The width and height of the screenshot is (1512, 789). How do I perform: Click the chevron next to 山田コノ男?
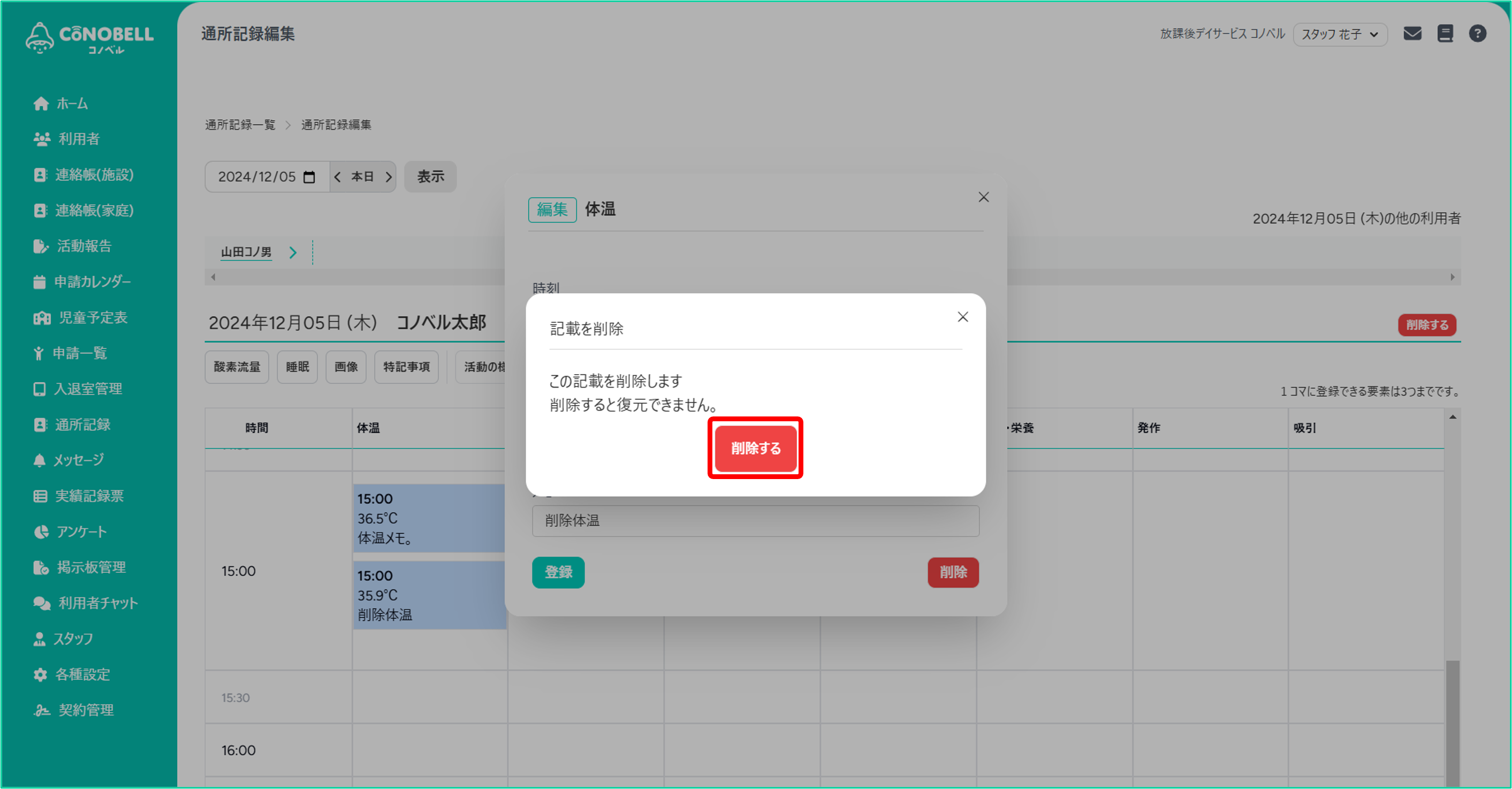pos(293,253)
